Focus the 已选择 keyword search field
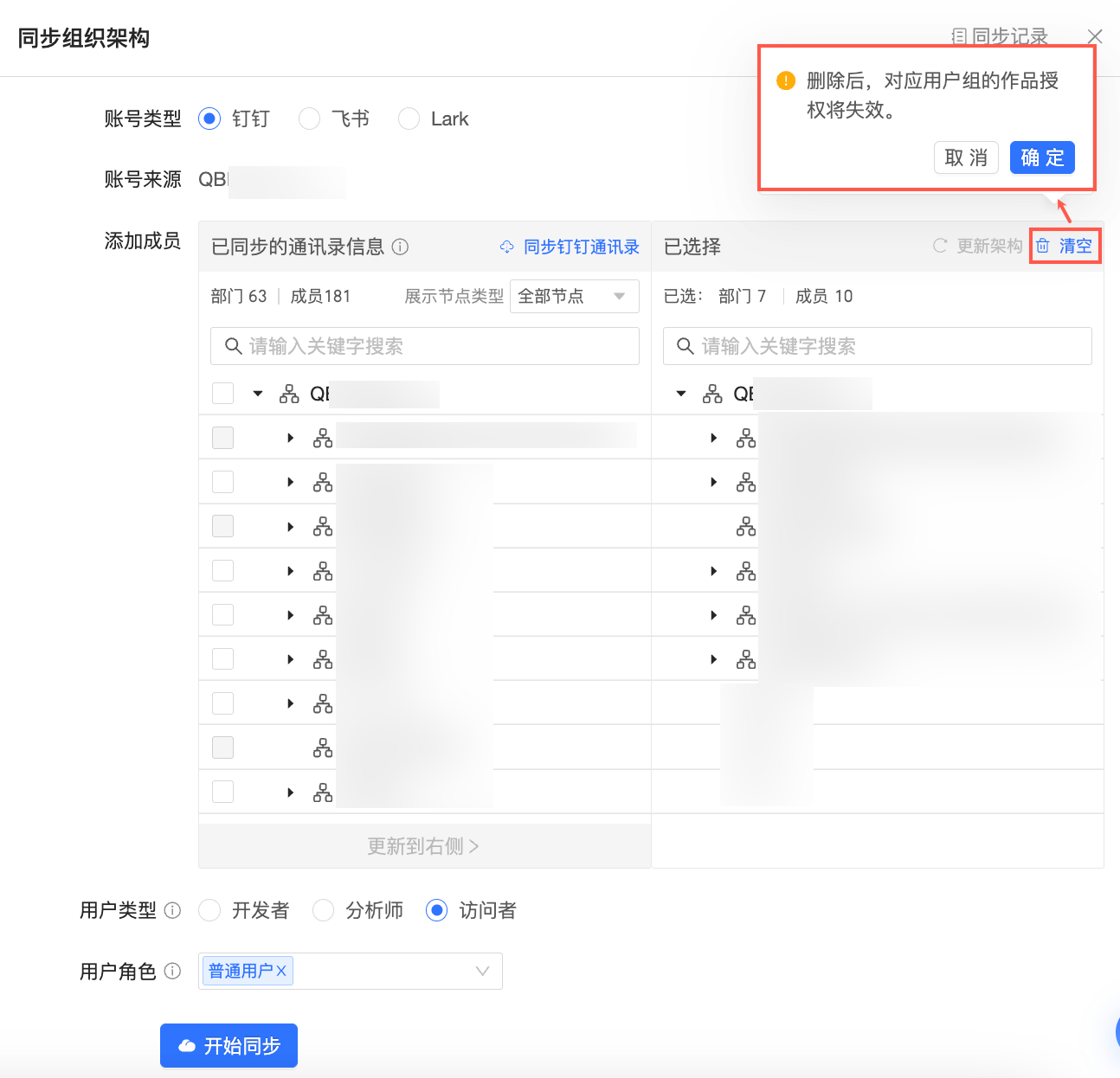The image size is (1120, 1078). coord(878,346)
